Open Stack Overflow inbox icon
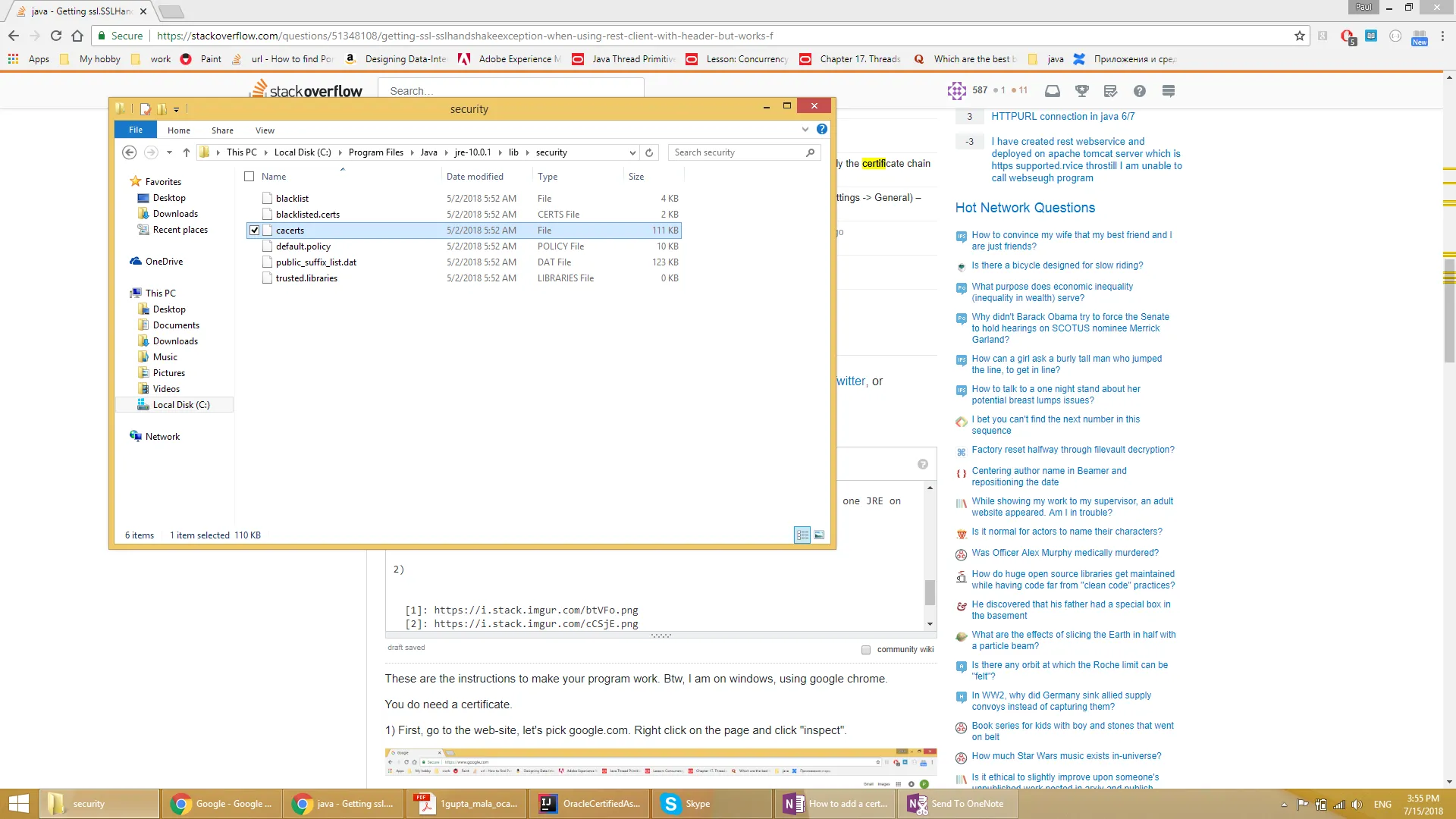This screenshot has width=1456, height=819. pos(1052,91)
